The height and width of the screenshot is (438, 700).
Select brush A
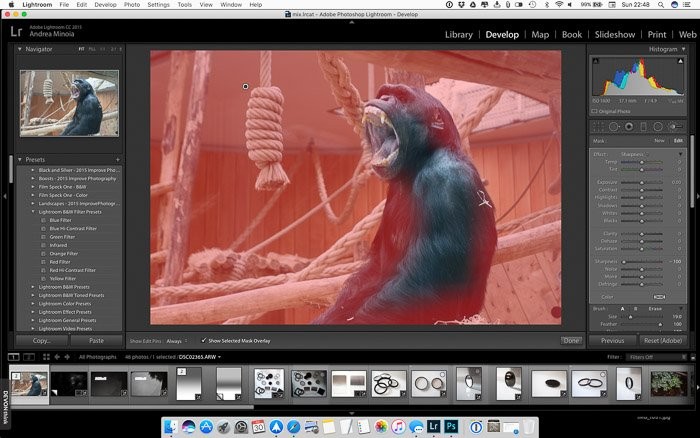click(622, 309)
